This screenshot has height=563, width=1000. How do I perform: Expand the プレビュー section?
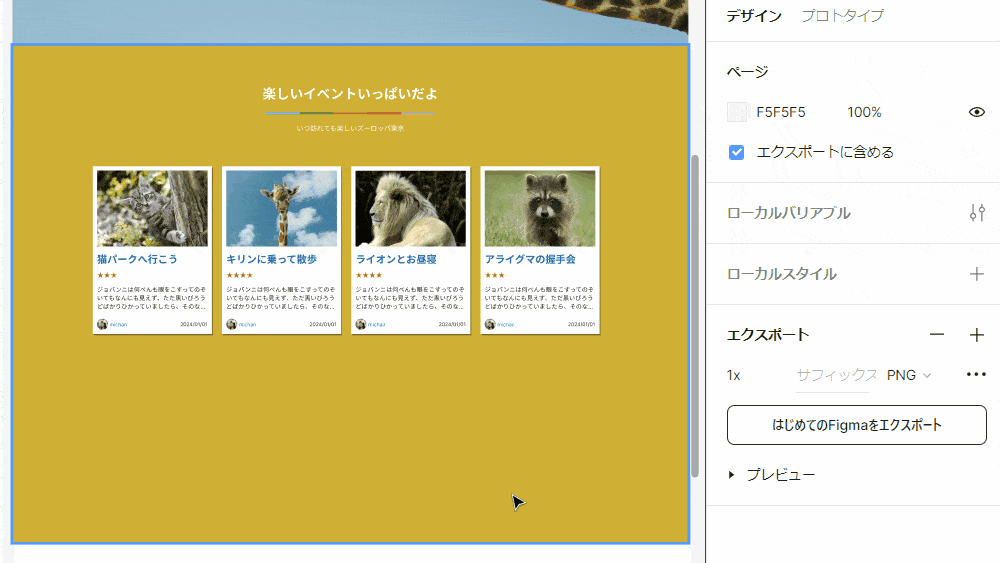(x=732, y=474)
